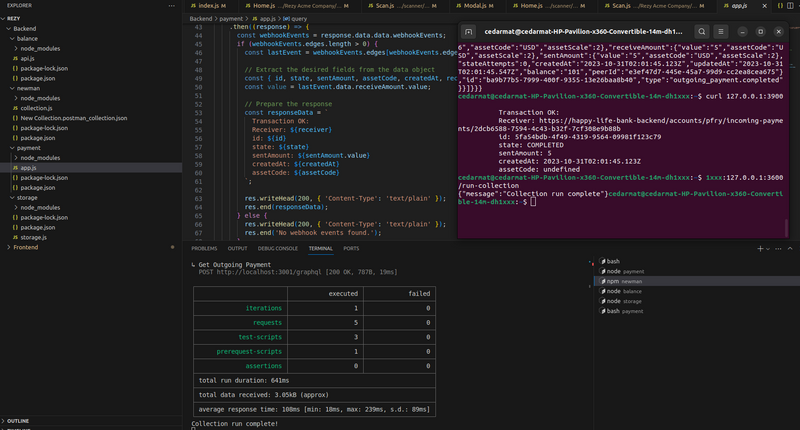
Task: Collapse the balance folder
Action: (91, 39)
